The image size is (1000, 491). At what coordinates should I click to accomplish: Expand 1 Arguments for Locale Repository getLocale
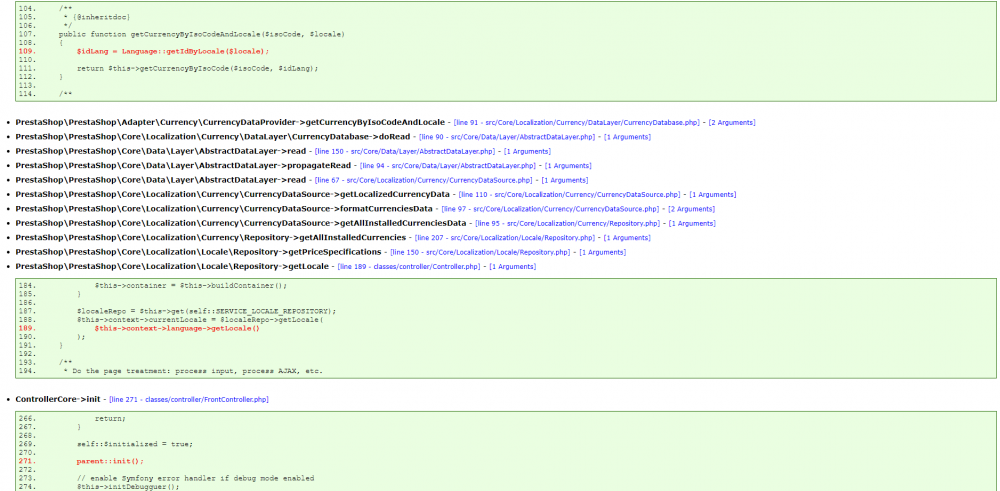click(x=513, y=267)
